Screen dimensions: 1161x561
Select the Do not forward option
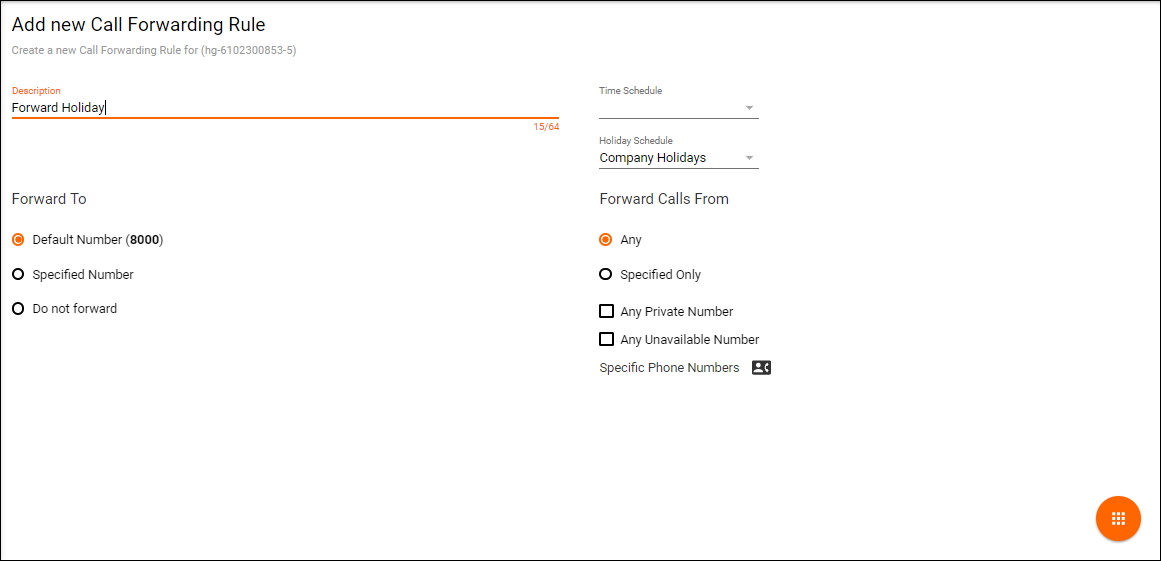point(18,309)
